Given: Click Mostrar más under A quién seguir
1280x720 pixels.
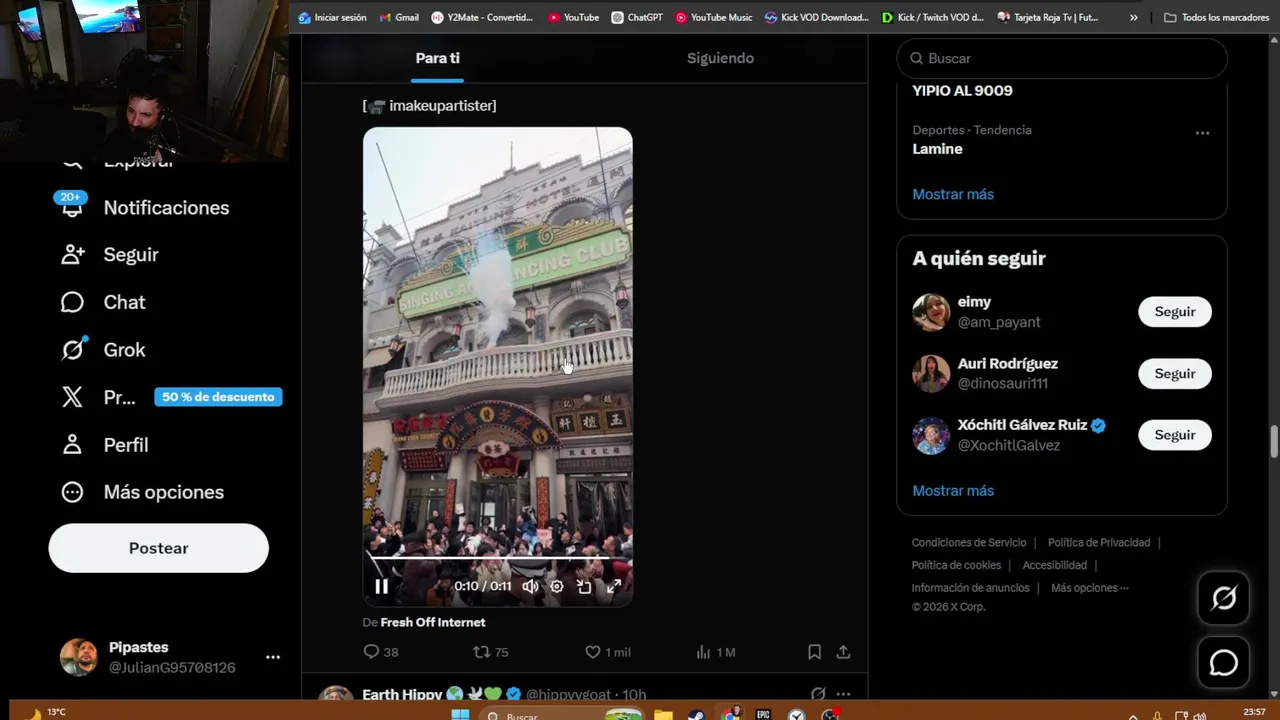Looking at the screenshot, I should click(x=953, y=491).
